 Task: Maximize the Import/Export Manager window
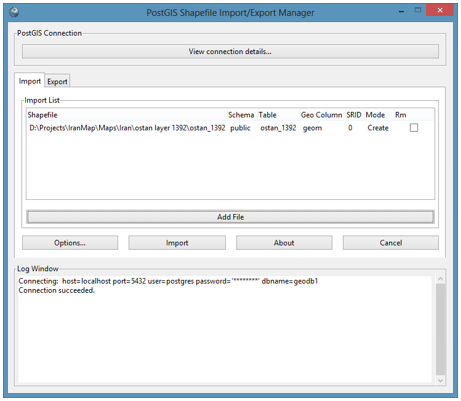418,10
